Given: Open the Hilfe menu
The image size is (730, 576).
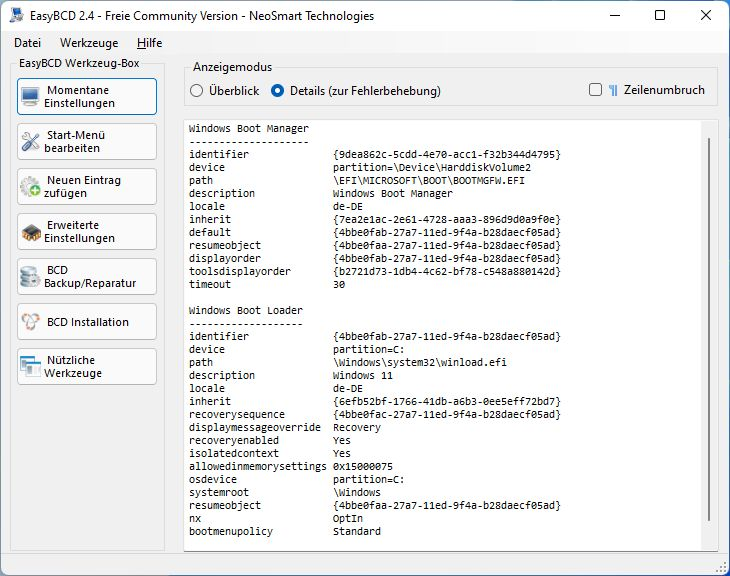Looking at the screenshot, I should coord(149,43).
